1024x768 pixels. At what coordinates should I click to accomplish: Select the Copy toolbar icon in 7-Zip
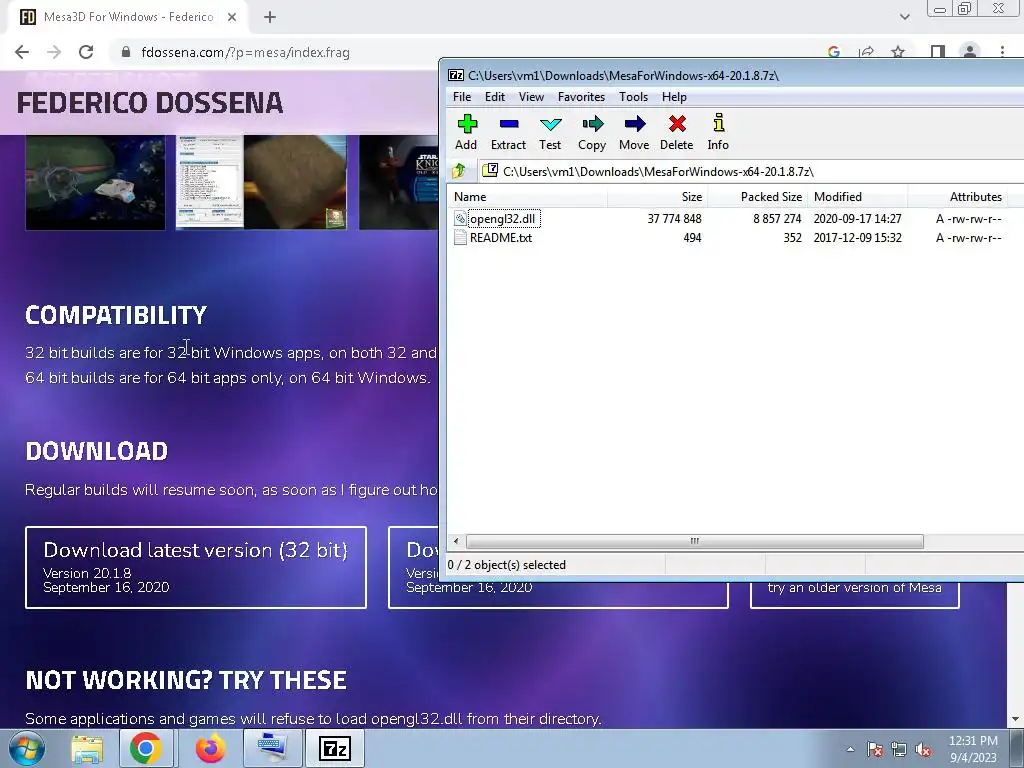pyautogui.click(x=592, y=132)
